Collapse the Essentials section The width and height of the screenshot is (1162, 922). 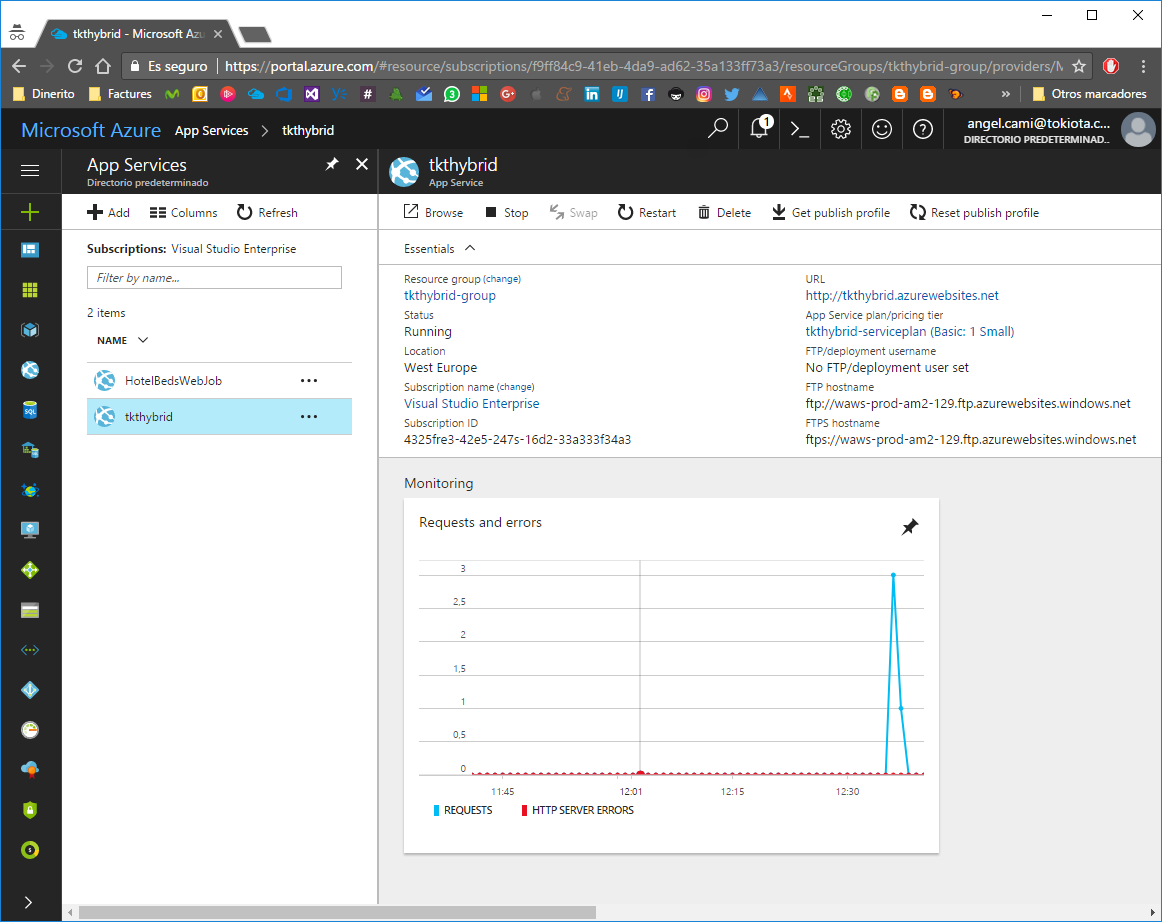coord(470,248)
